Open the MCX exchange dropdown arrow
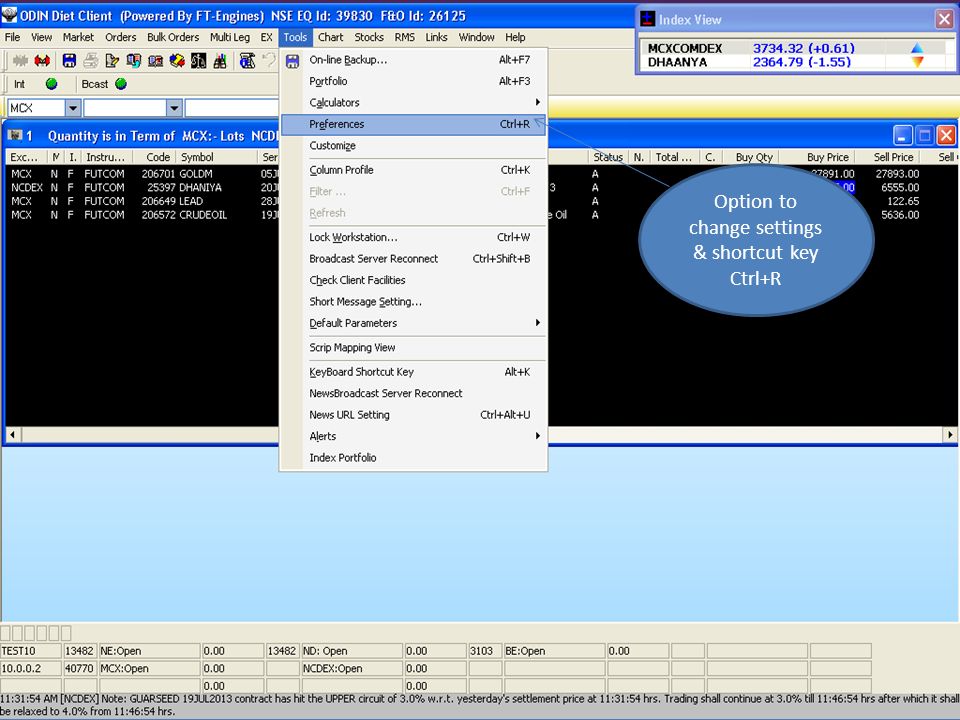 tap(73, 108)
